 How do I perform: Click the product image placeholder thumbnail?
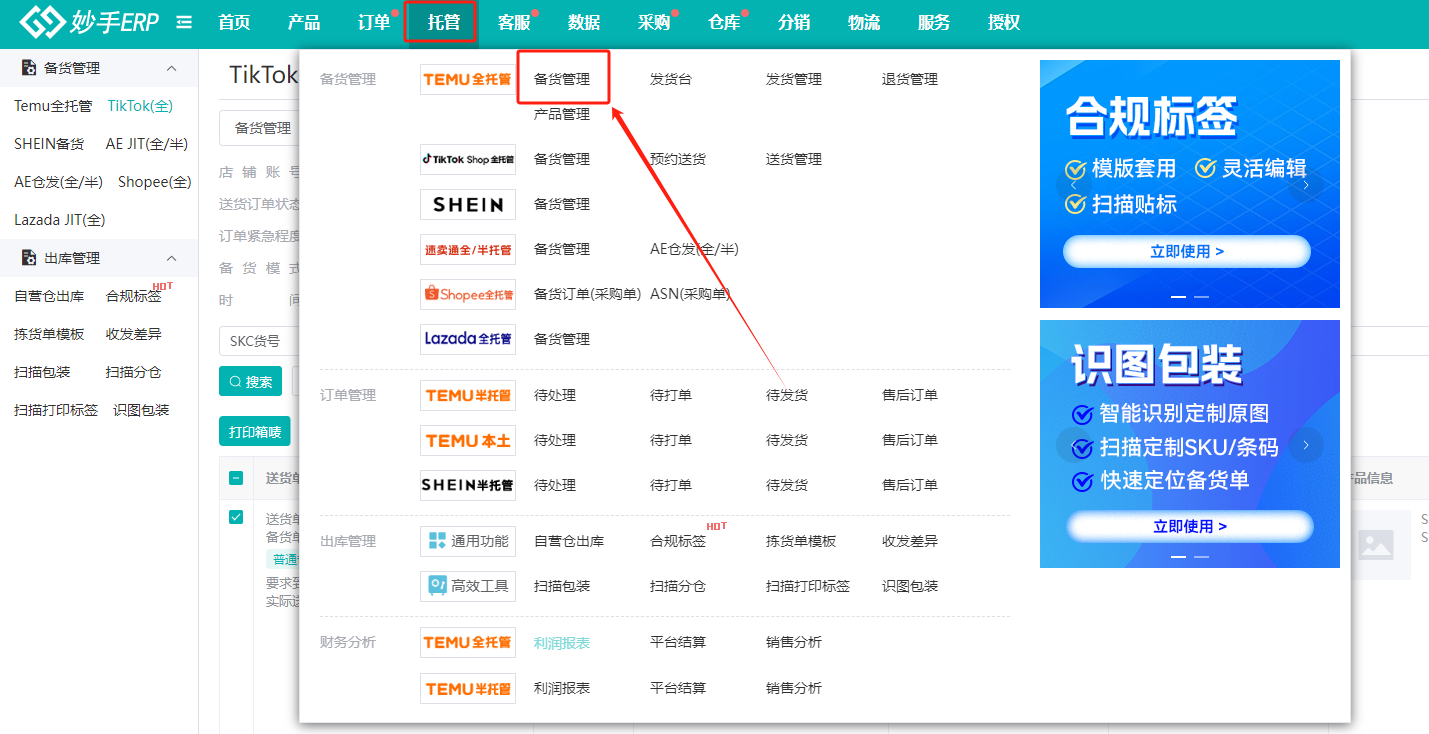pos(1376,545)
